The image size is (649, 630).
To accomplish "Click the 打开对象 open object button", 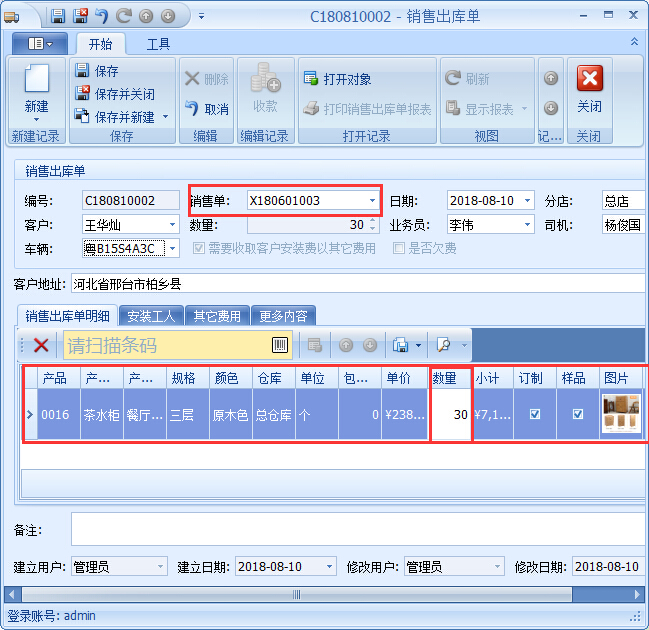I will [337, 79].
